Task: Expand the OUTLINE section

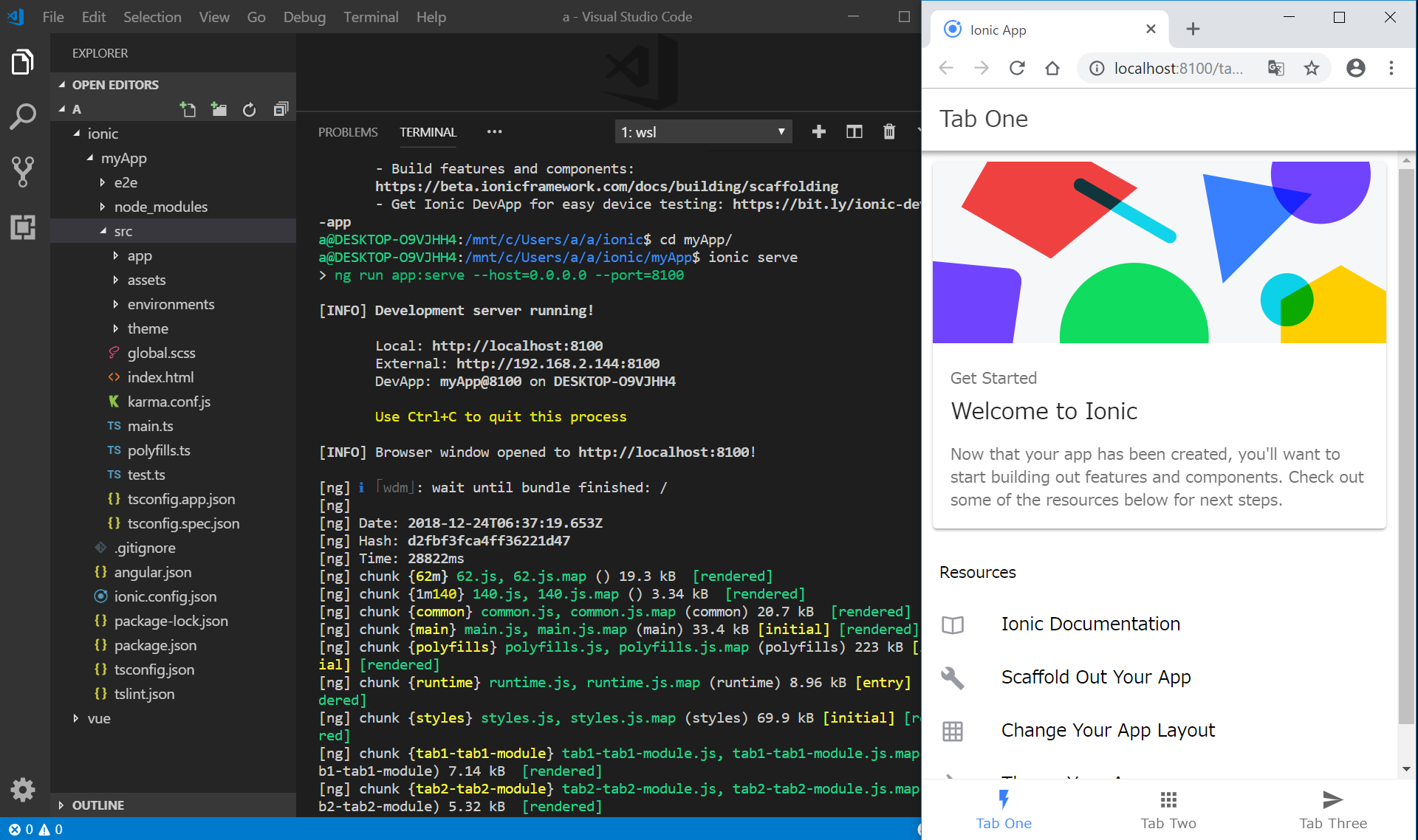Action: coord(98,805)
